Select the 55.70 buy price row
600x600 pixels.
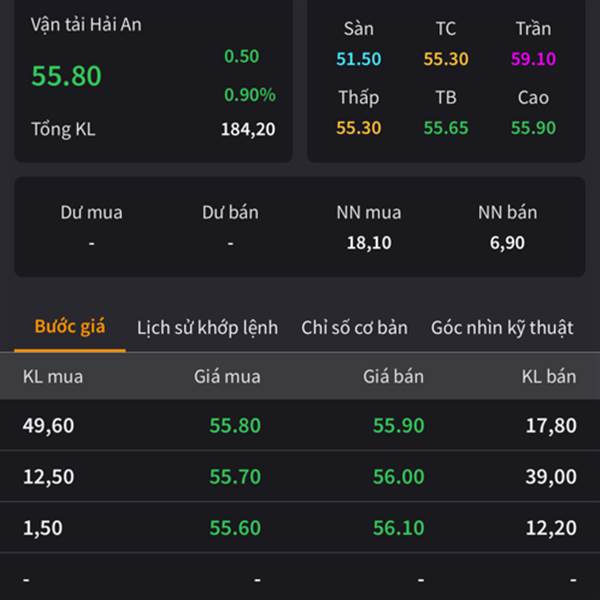point(235,477)
